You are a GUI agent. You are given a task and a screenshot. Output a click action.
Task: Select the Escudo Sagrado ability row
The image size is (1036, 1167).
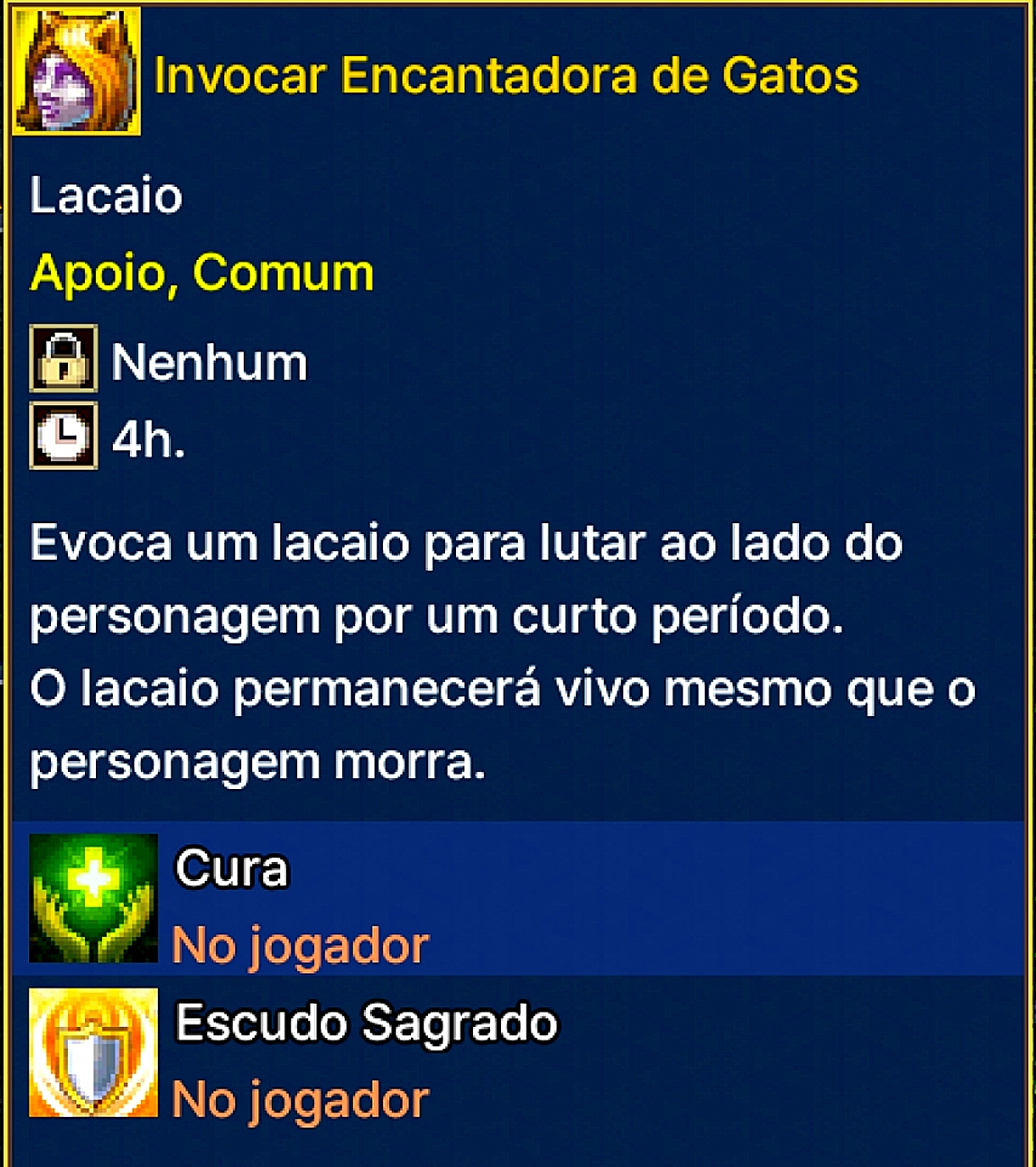point(518,1052)
